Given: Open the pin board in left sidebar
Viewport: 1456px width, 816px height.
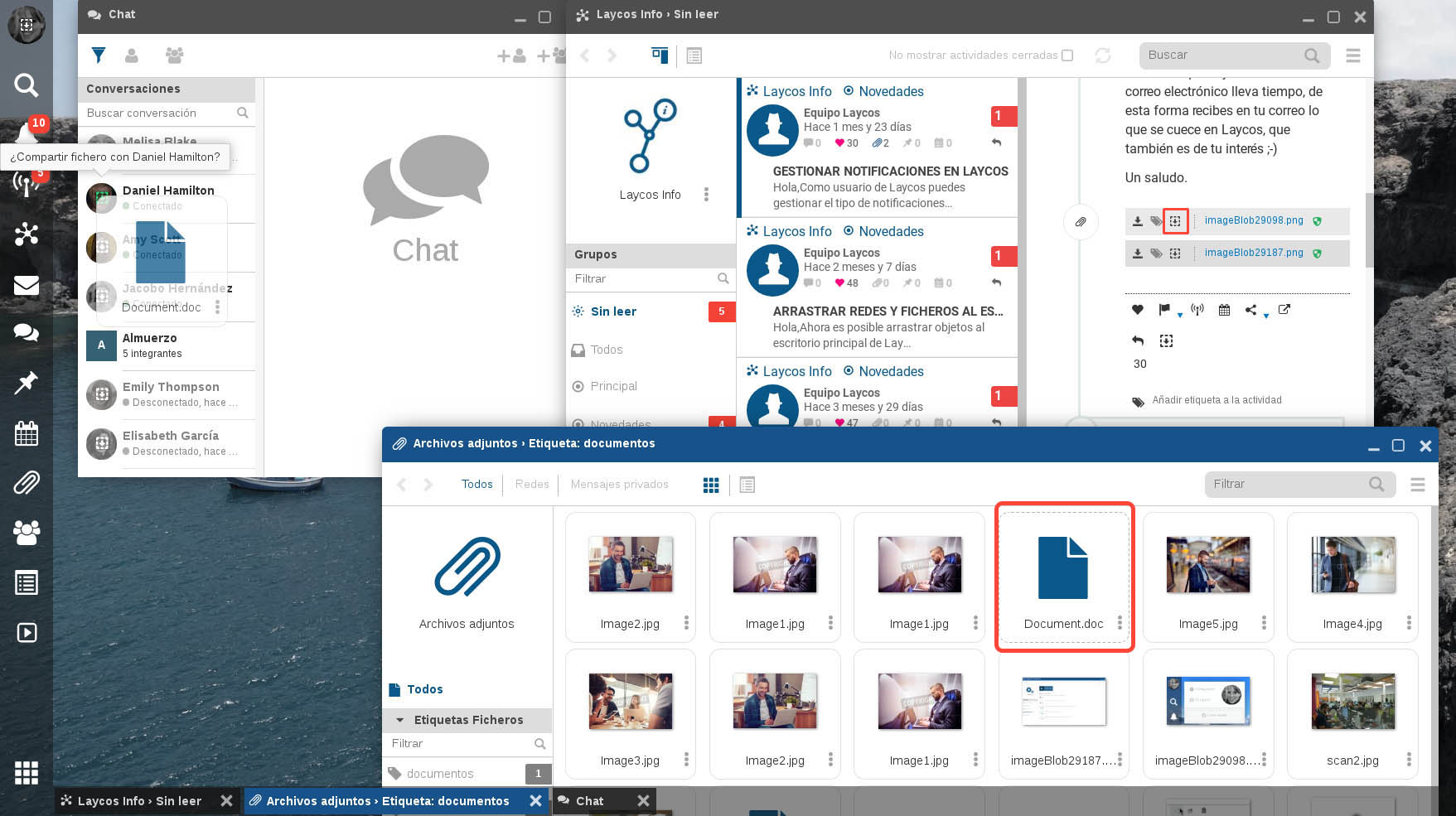Looking at the screenshot, I should pos(26,383).
